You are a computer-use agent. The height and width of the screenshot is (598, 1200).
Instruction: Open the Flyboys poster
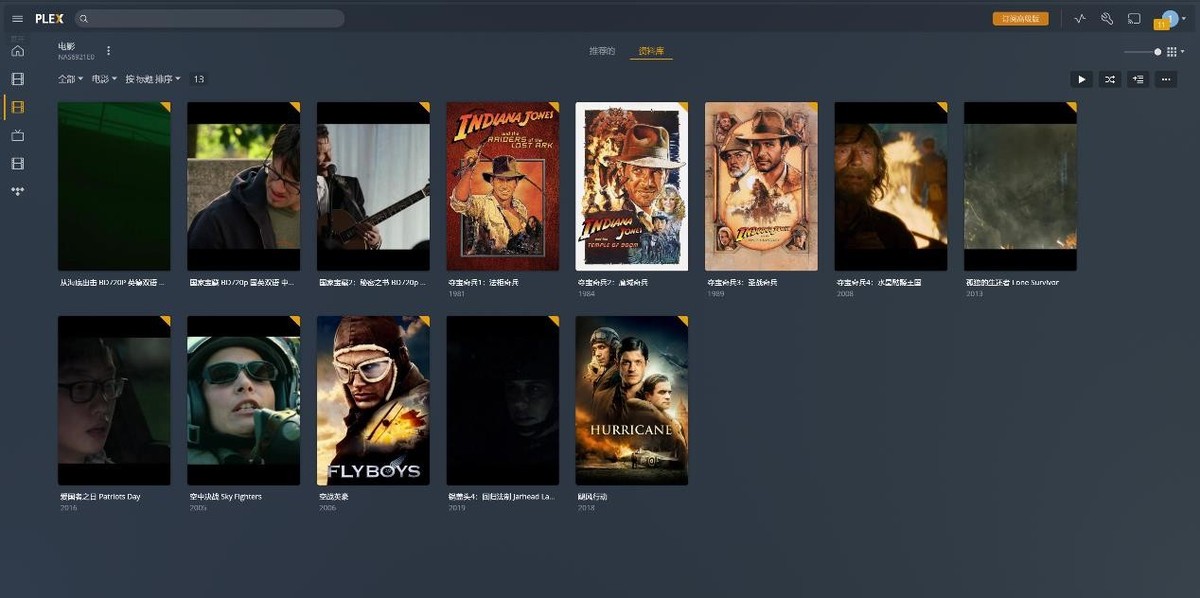pyautogui.click(x=373, y=400)
